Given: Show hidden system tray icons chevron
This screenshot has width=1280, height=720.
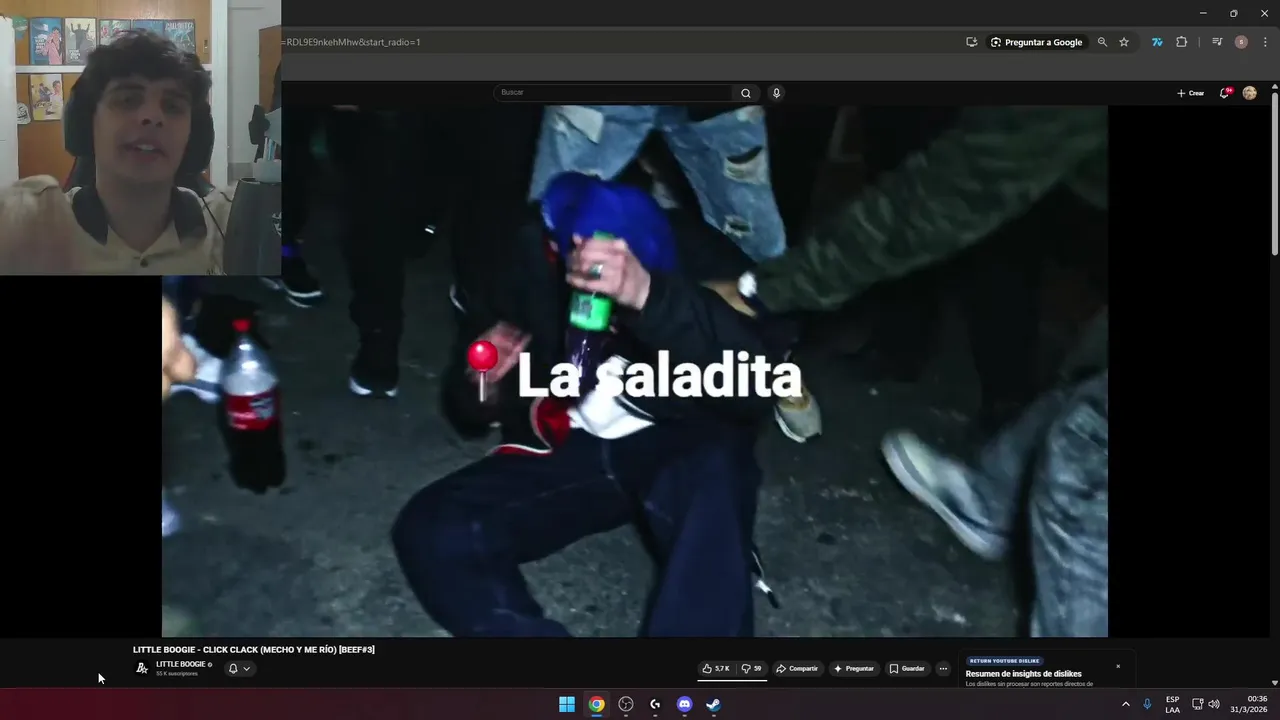Looking at the screenshot, I should coord(1125,704).
